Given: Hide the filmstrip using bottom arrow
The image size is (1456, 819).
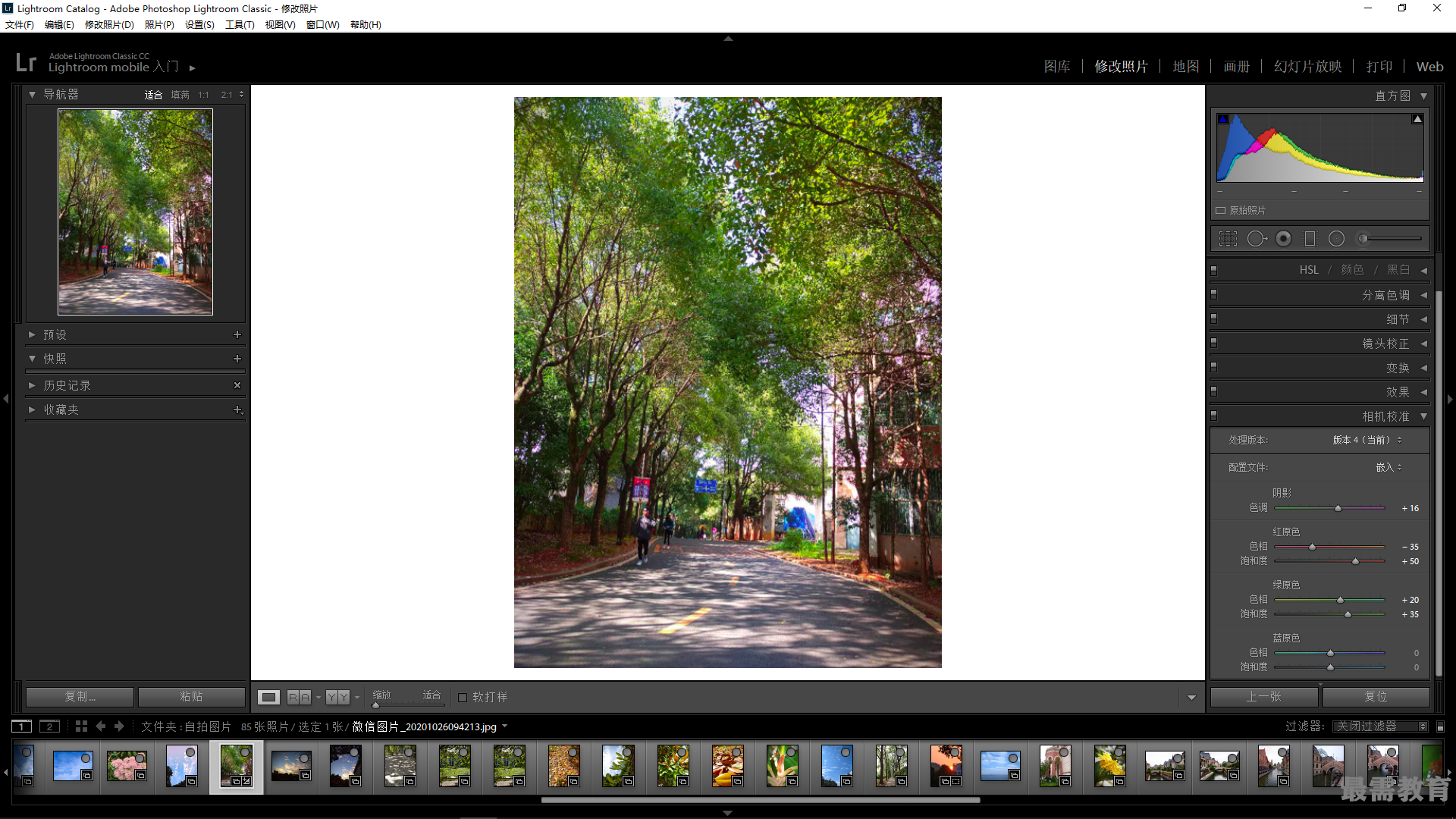Looking at the screenshot, I should [728, 813].
